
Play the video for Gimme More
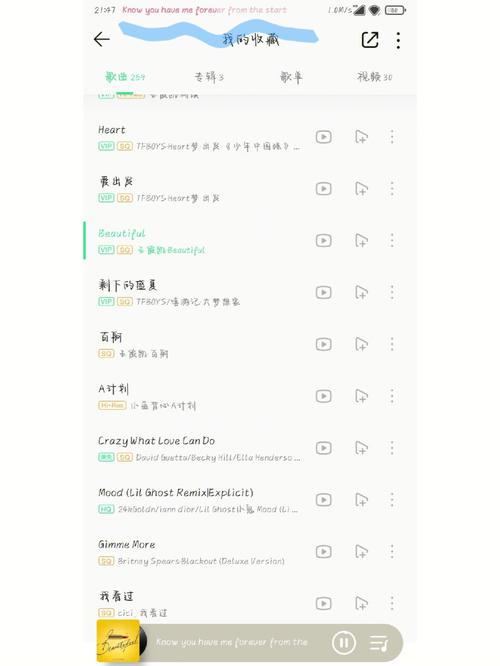tap(324, 551)
